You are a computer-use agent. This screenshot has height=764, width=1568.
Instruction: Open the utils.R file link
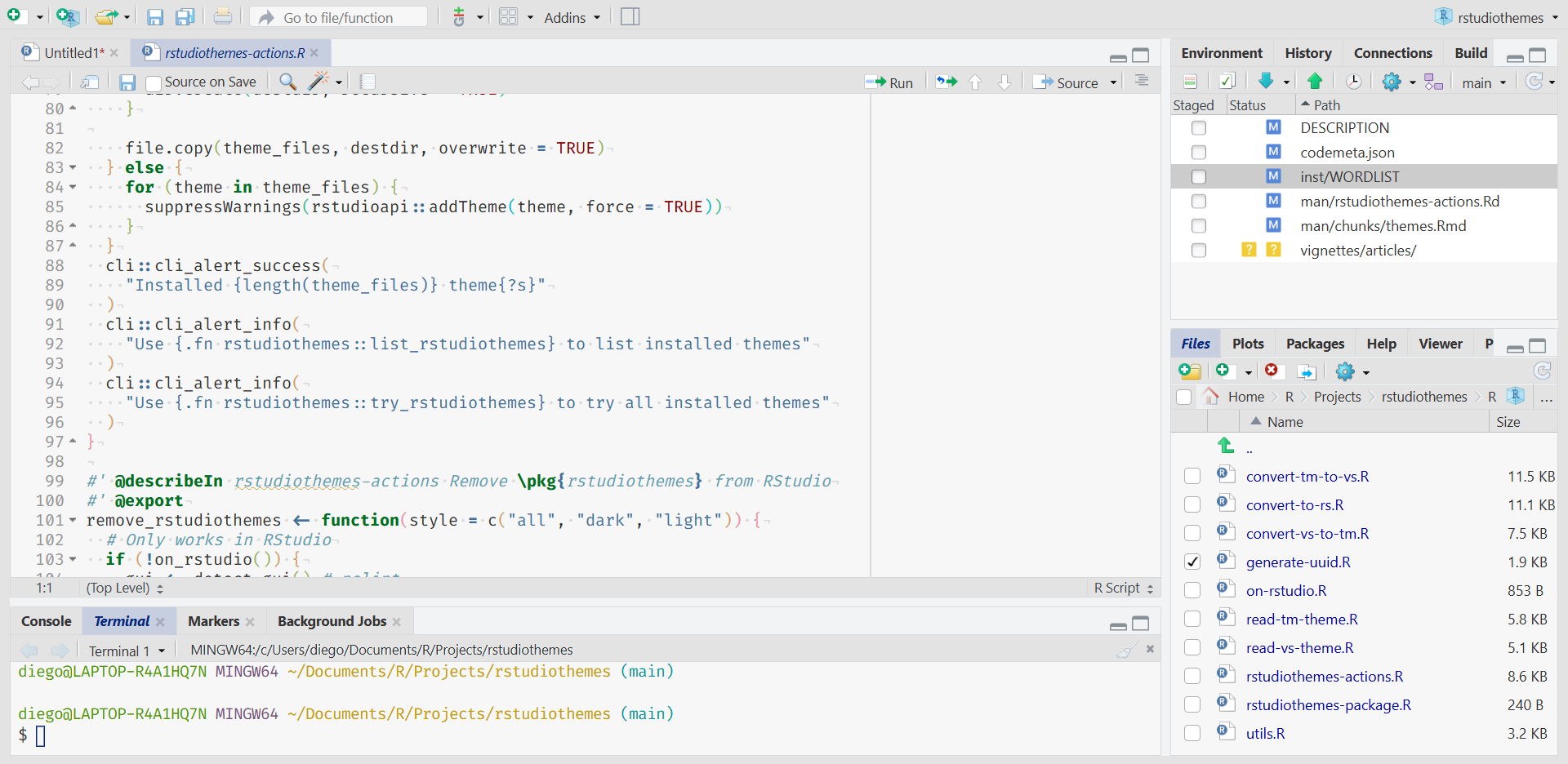click(1265, 733)
